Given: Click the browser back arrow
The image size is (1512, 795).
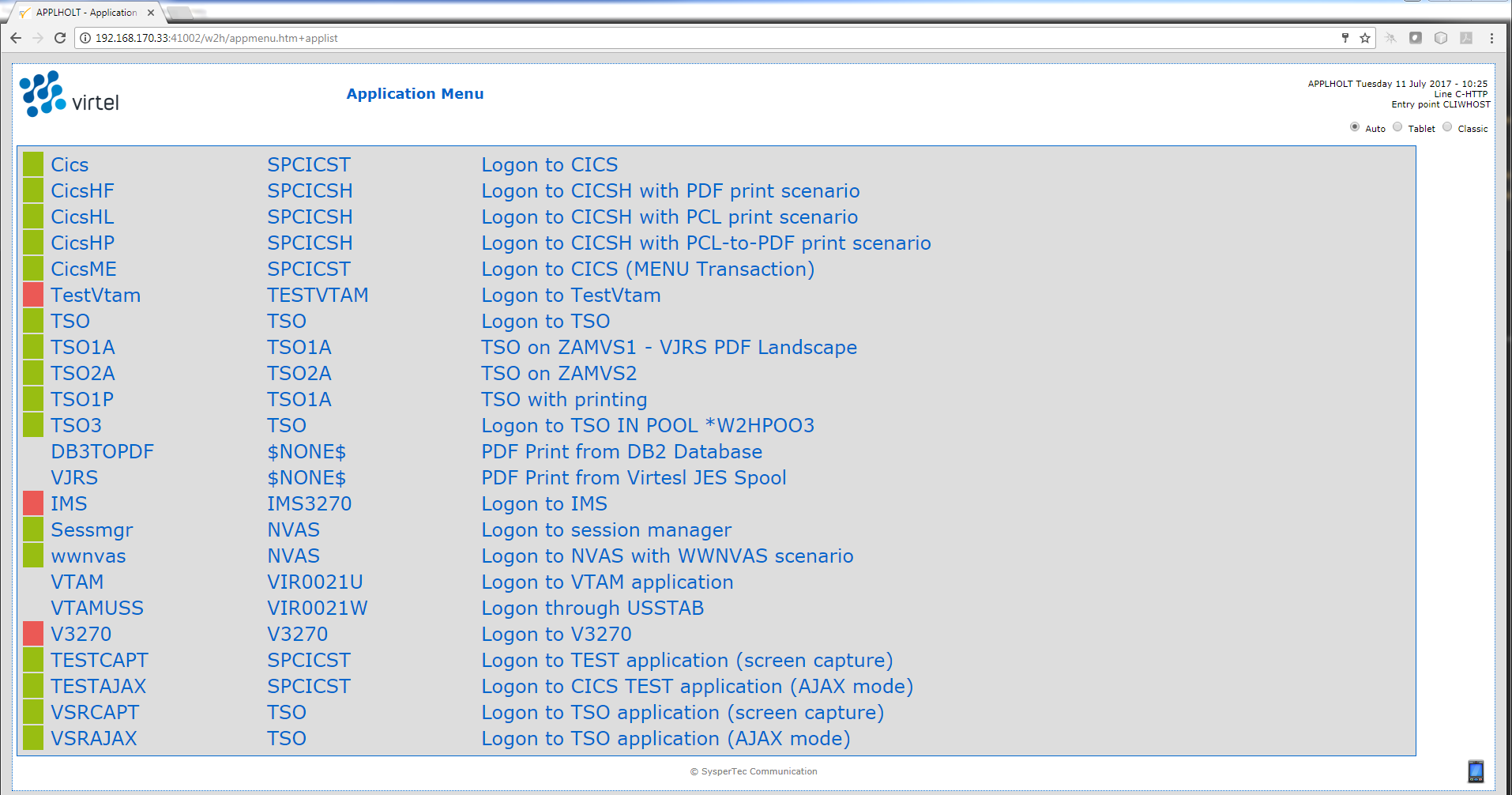Looking at the screenshot, I should 16,38.
